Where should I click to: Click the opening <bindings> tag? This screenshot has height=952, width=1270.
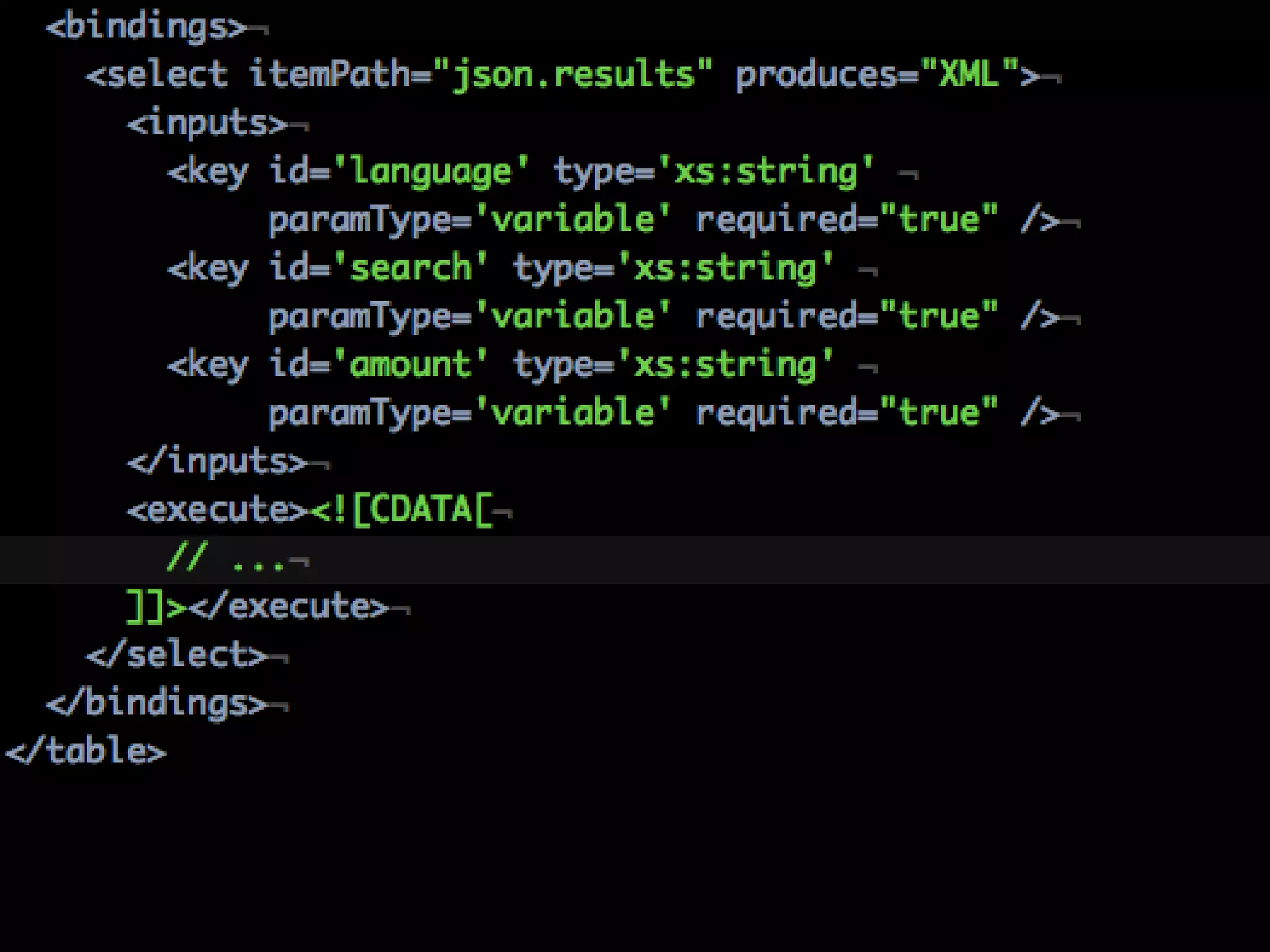(146, 27)
